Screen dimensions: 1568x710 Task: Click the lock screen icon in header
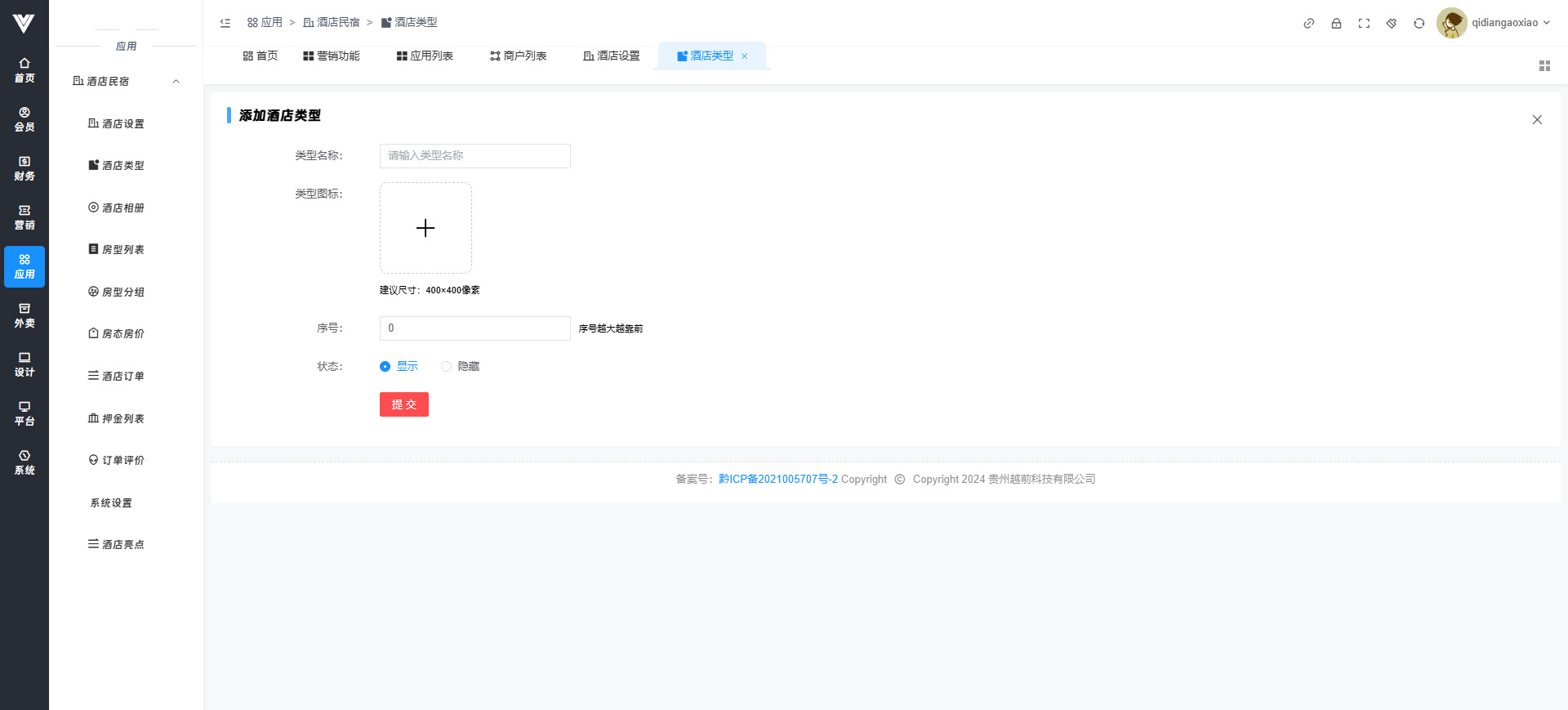pyautogui.click(x=1336, y=24)
